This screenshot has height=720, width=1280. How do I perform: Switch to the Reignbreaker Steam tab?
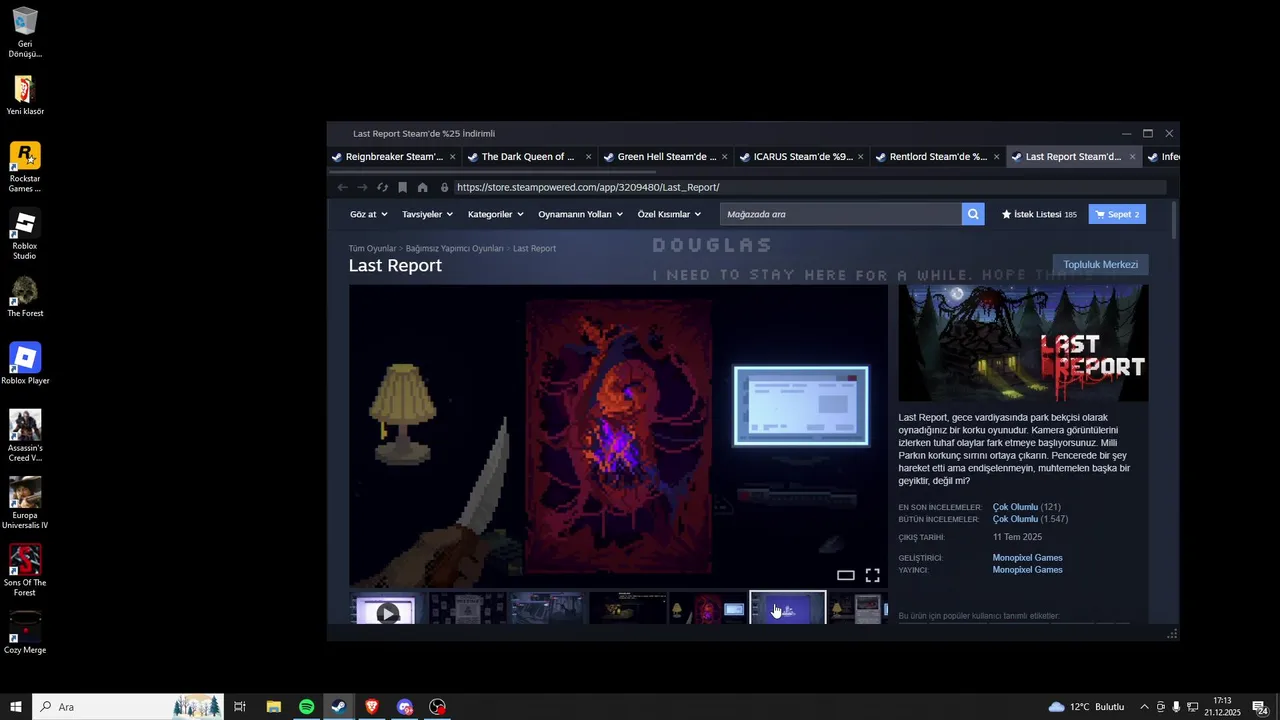pos(393,157)
